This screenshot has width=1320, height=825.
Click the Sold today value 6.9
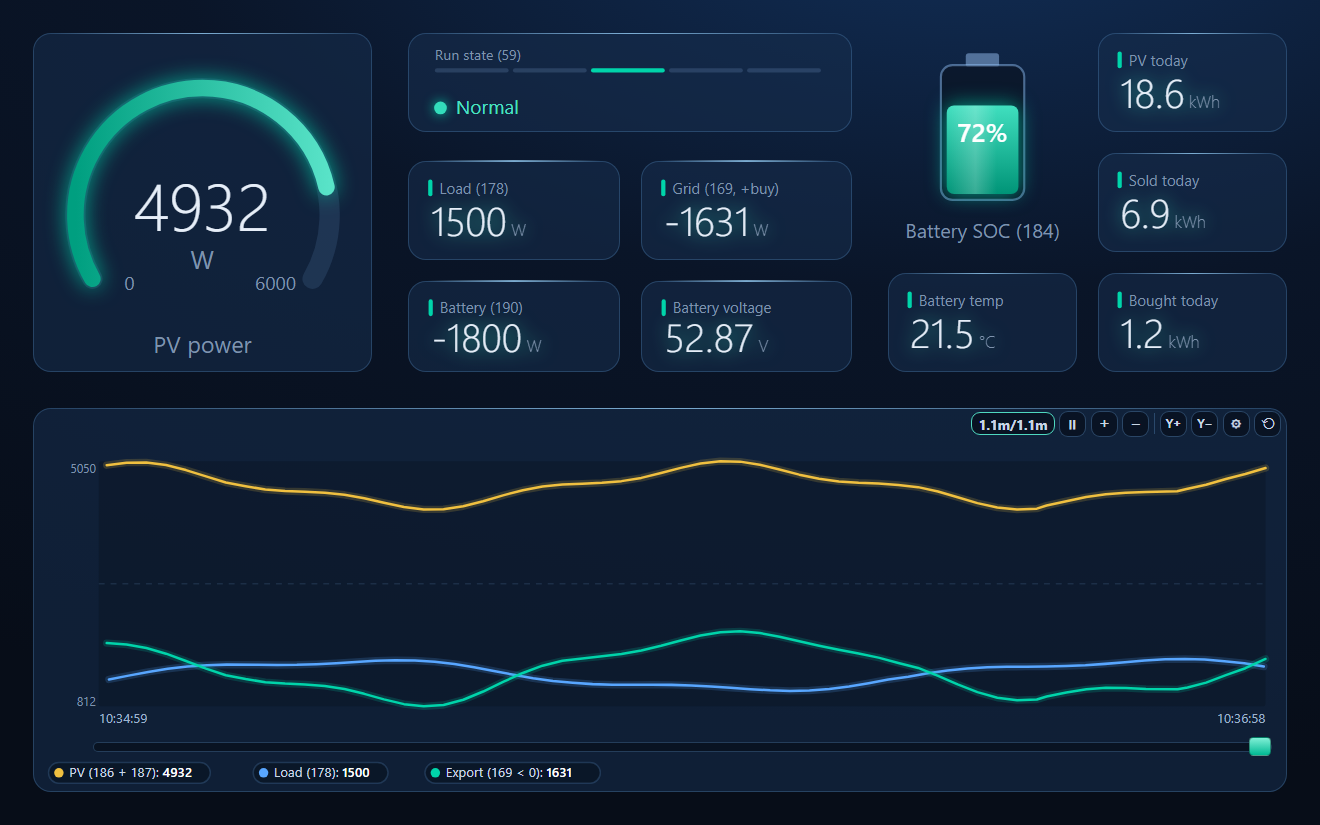click(1145, 215)
